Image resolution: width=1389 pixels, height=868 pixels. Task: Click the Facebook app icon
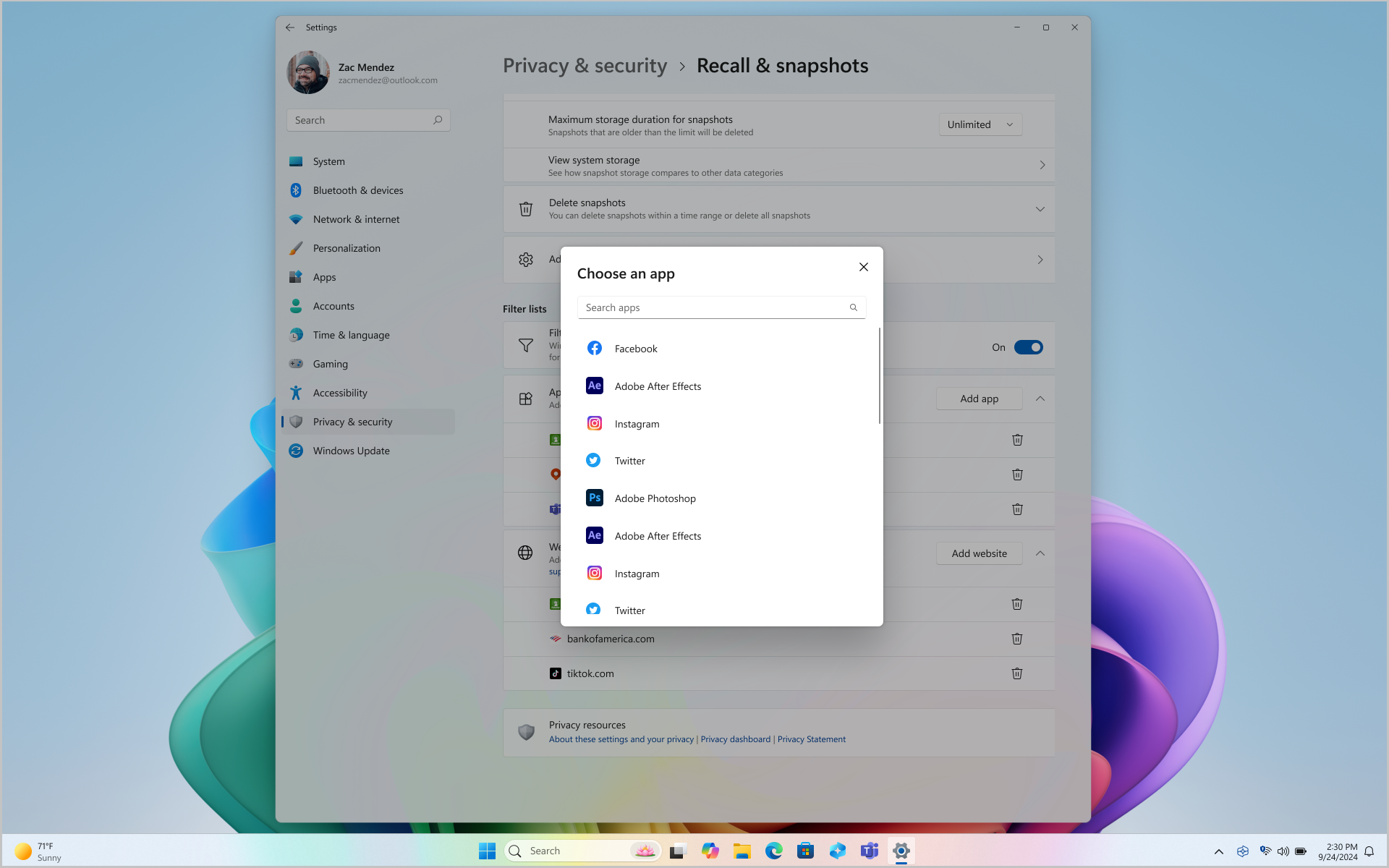coord(593,347)
